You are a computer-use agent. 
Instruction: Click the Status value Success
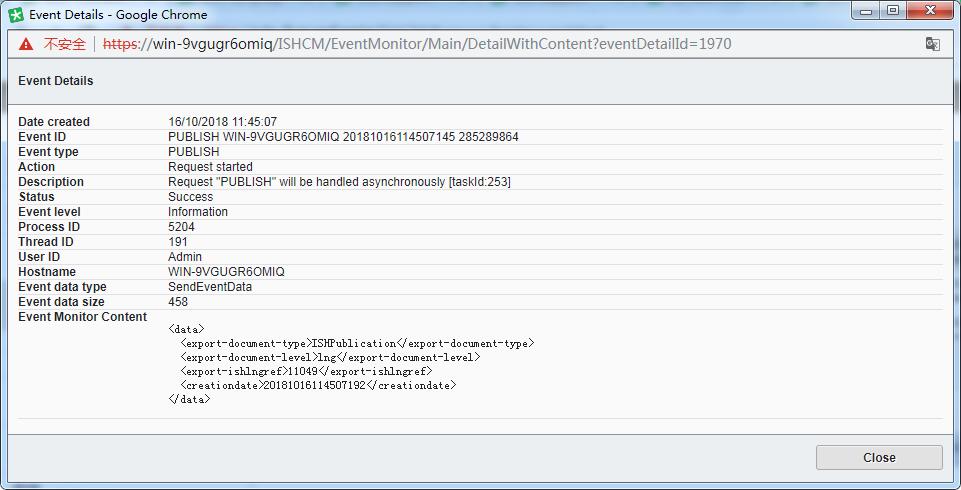click(190, 197)
